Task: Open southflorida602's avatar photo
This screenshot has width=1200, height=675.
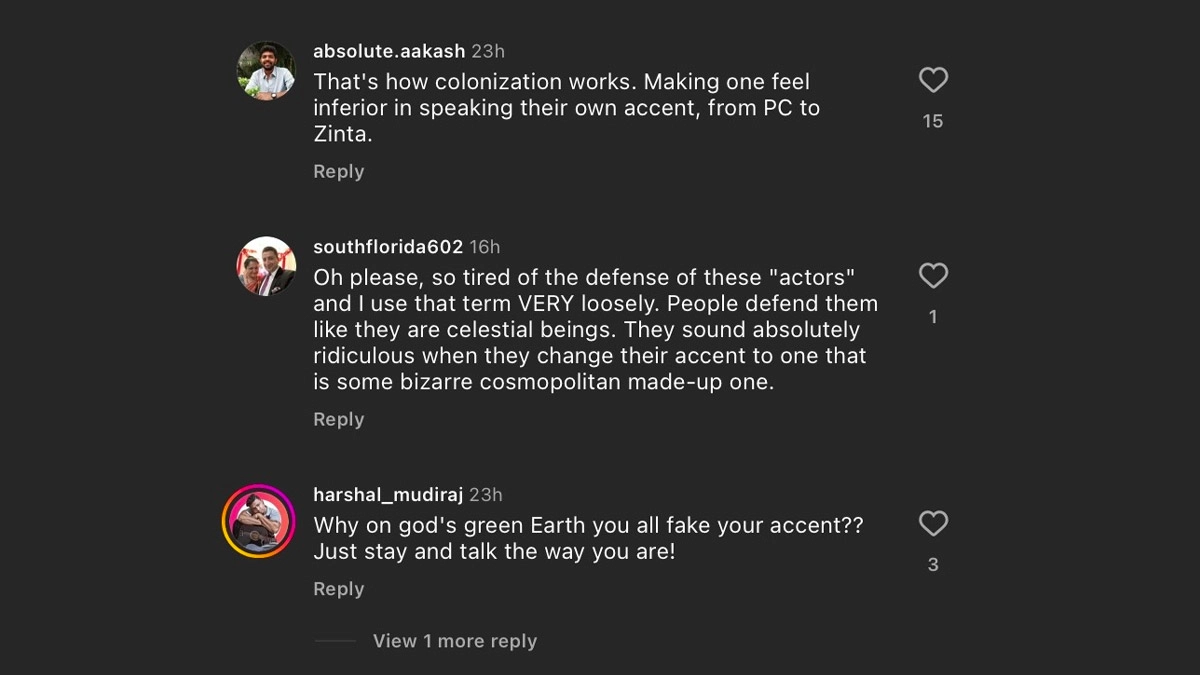Action: coord(266,267)
